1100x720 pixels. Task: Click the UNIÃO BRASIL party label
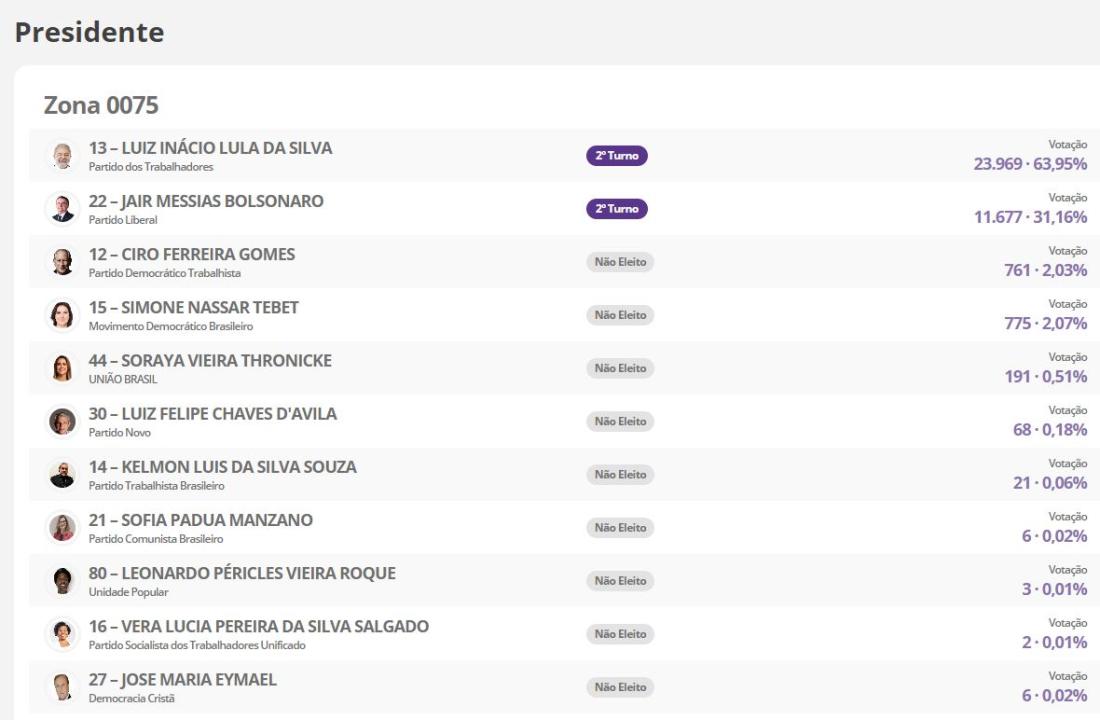tap(123, 380)
